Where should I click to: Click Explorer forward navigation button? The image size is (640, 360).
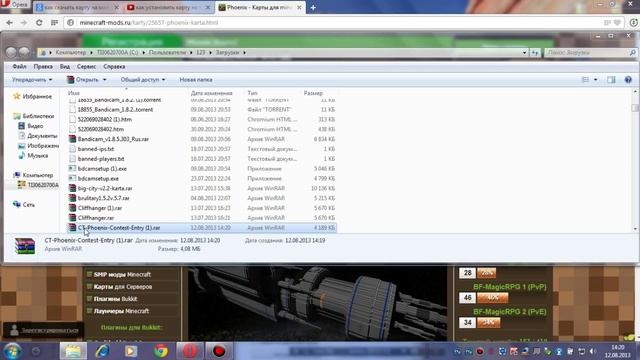click(x=24, y=52)
